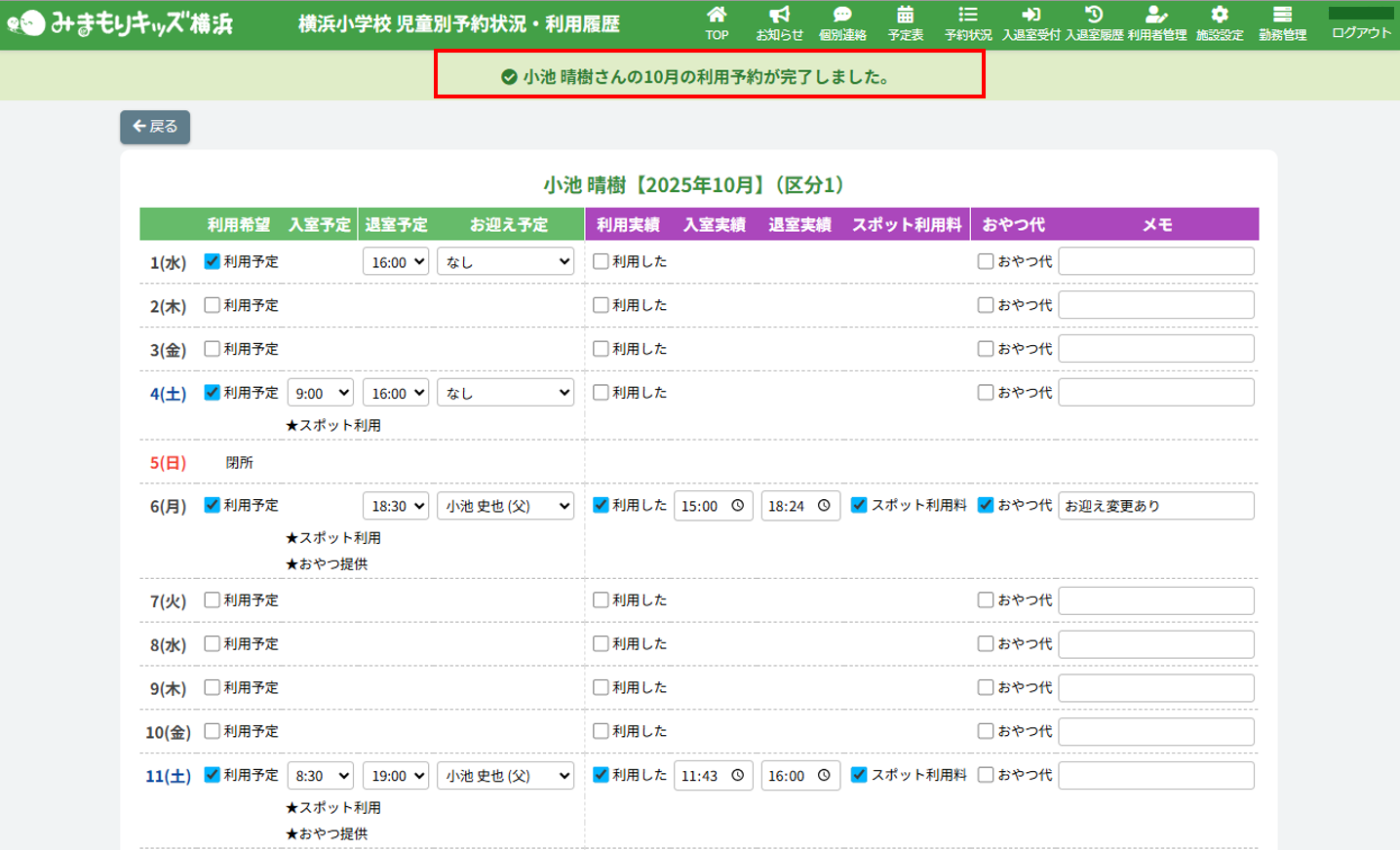Uncheck スポット利用料 for 6(月)
Viewport: 1400px width, 850px height.
click(859, 505)
